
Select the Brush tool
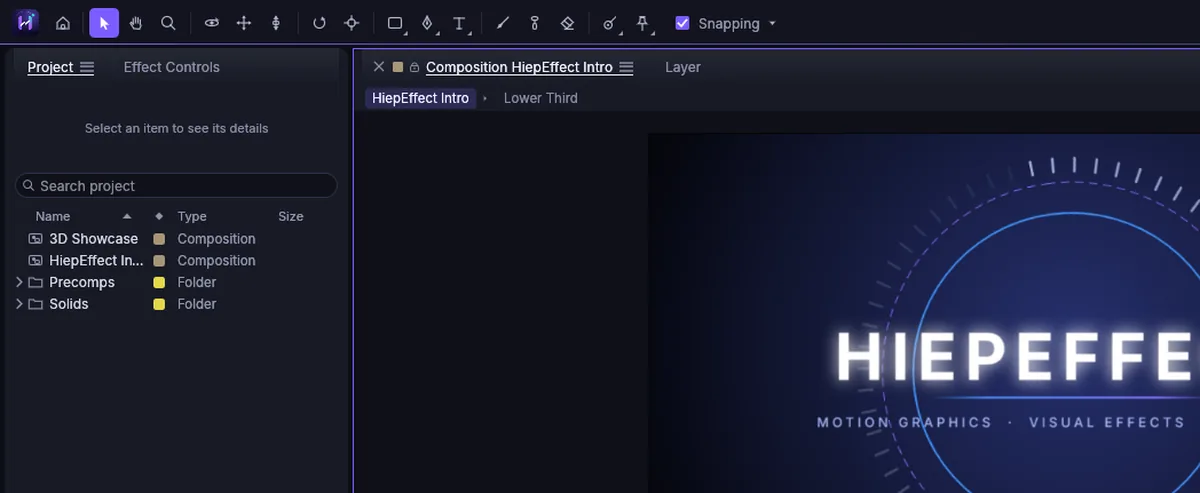click(502, 23)
